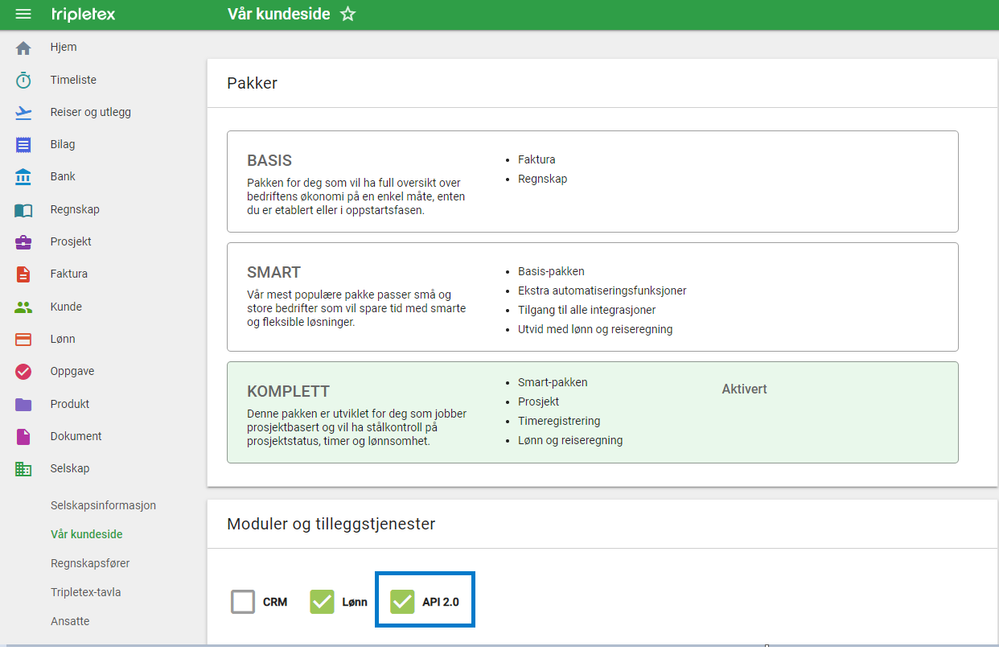Click the Prosjekt briefcase icon
Screen dimensions: 999x647
(x=24, y=242)
